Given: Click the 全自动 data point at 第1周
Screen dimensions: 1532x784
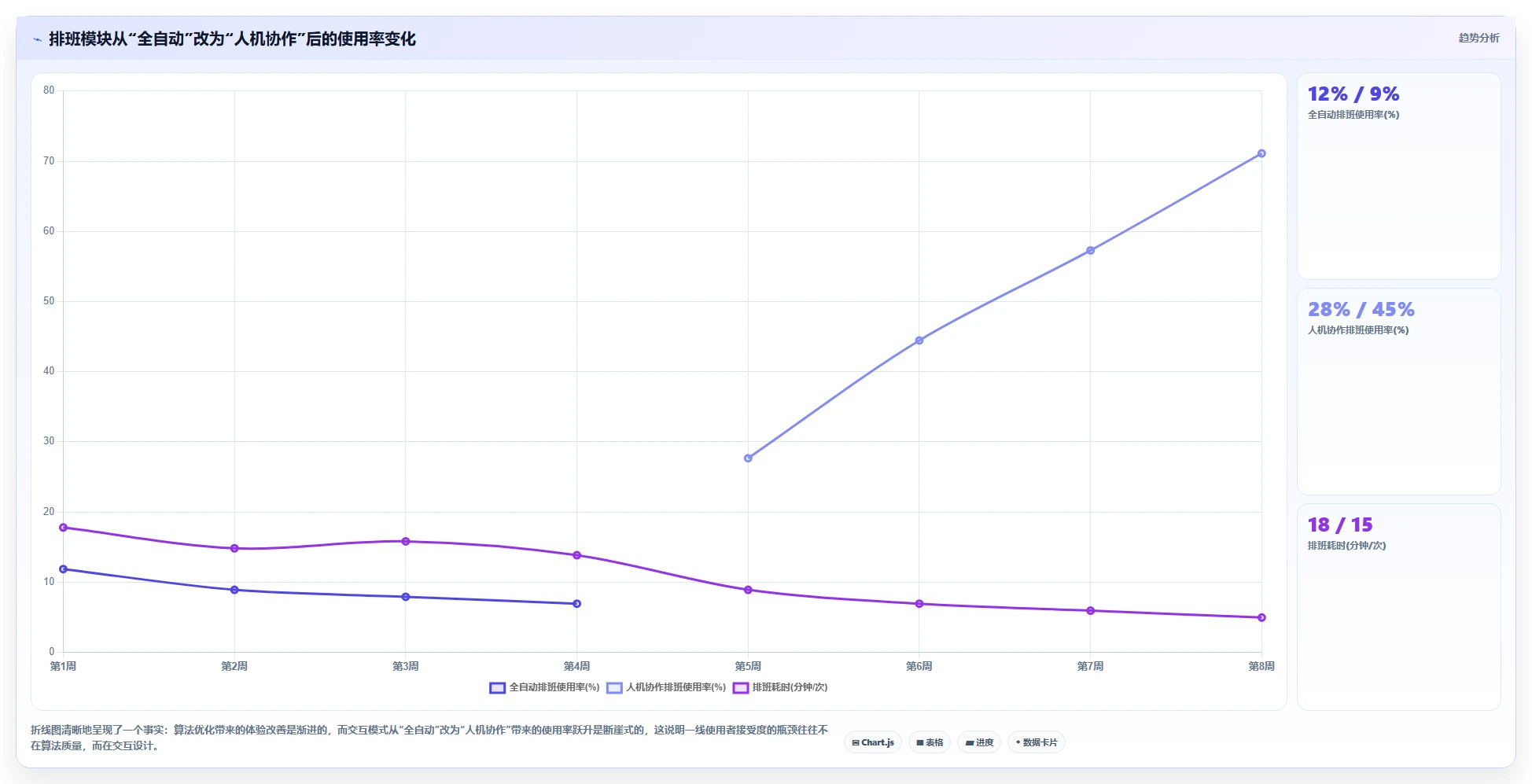Looking at the screenshot, I should pyautogui.click(x=63, y=569).
